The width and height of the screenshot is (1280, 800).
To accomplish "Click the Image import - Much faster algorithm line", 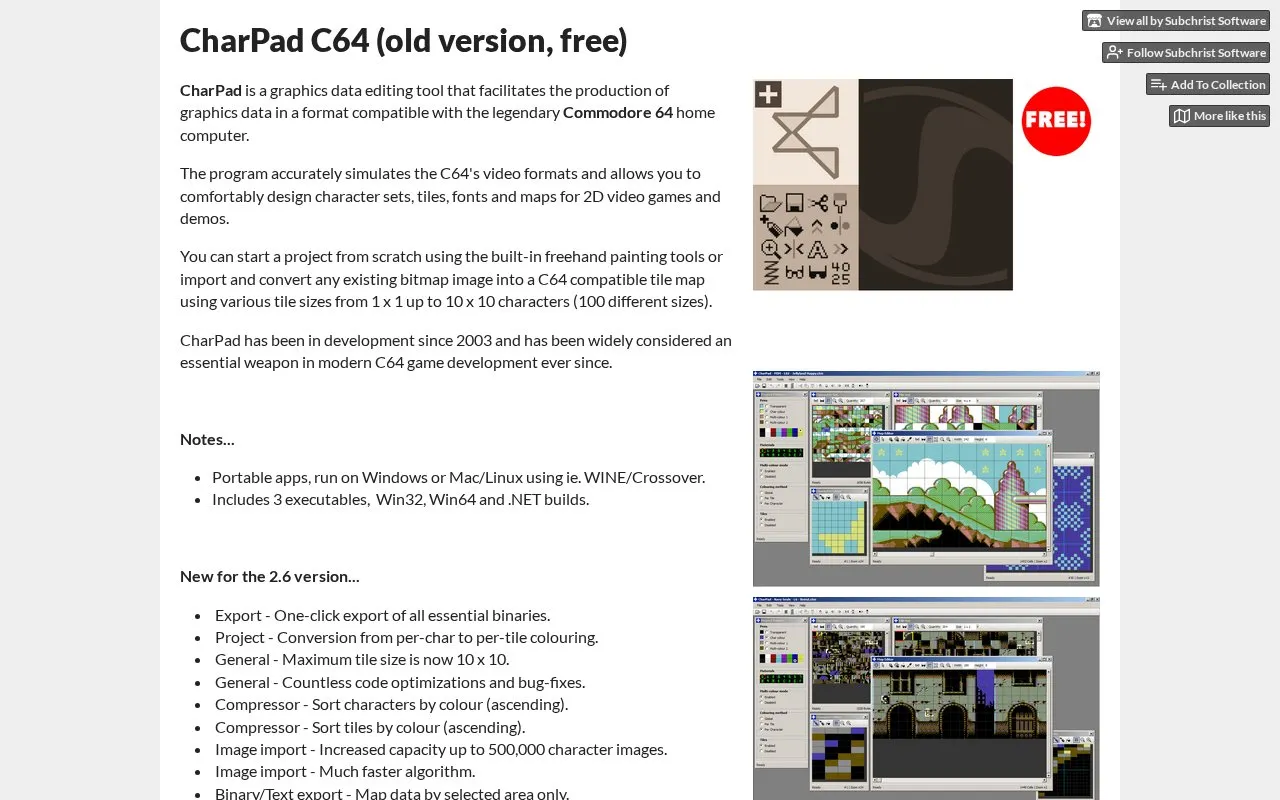I will click(345, 771).
